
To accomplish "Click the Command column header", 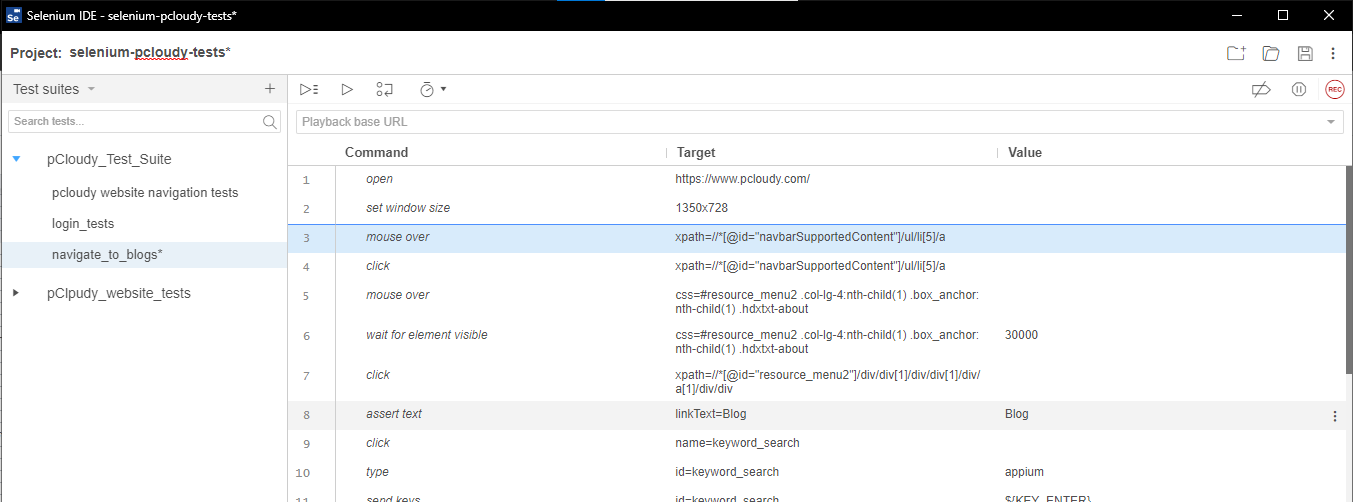I will point(376,153).
